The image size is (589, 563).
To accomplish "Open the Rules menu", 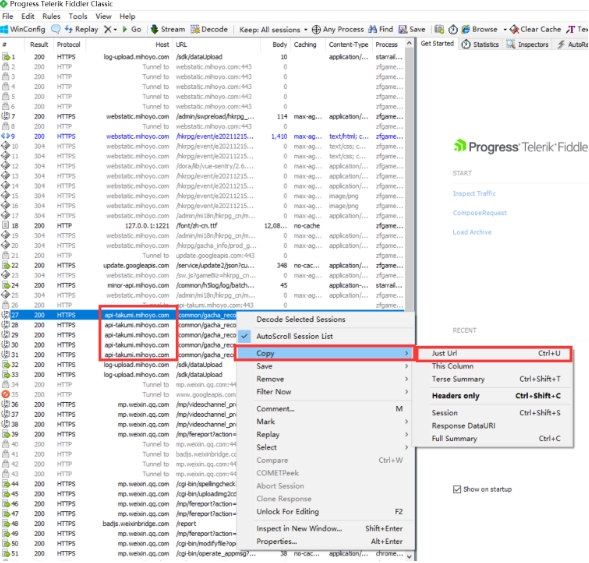I will 51,17.
